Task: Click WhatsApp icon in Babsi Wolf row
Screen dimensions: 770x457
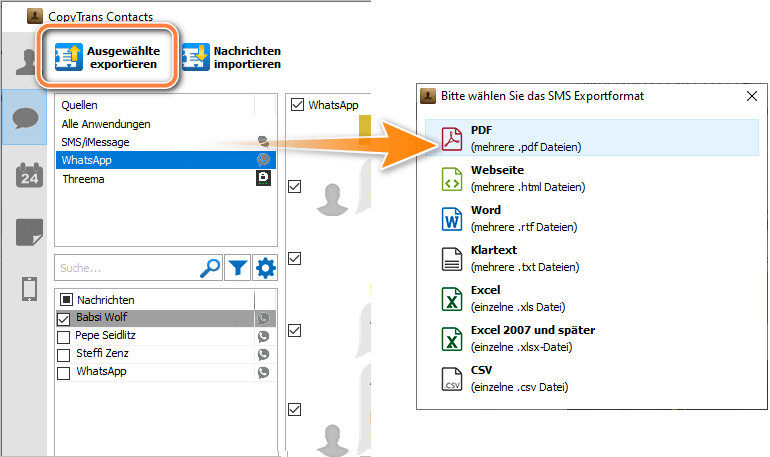Action: pyautogui.click(x=264, y=319)
